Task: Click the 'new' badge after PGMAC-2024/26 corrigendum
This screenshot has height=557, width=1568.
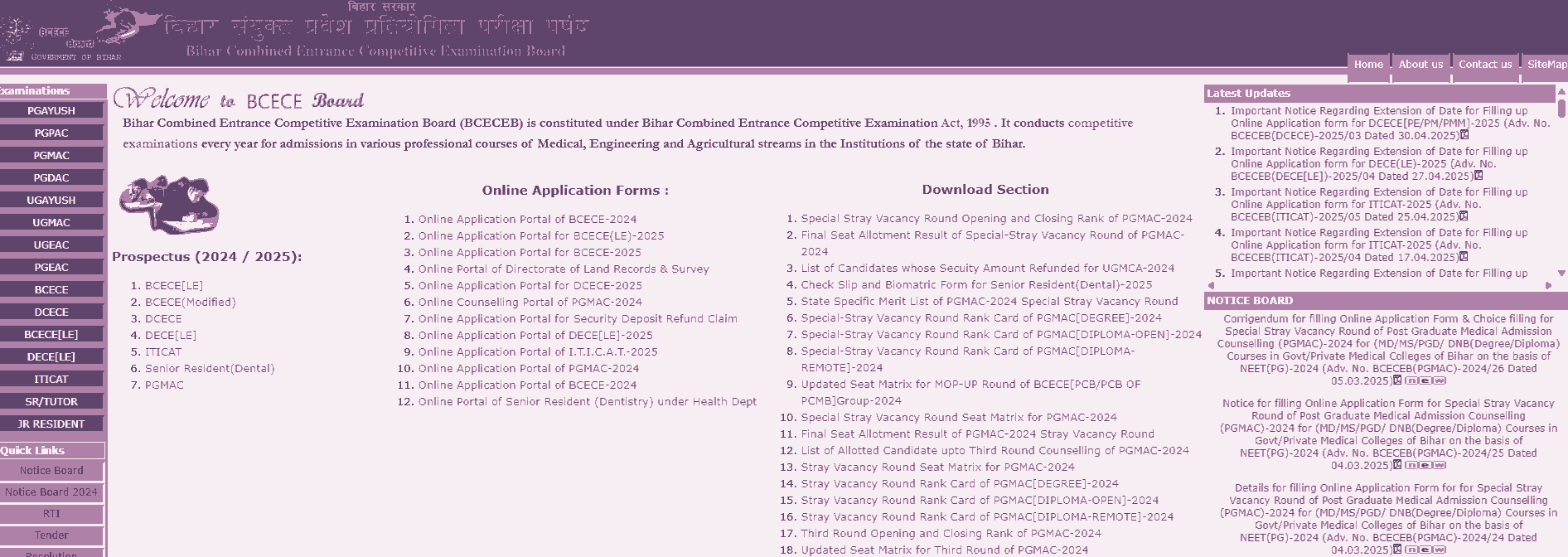Action: tap(1425, 381)
